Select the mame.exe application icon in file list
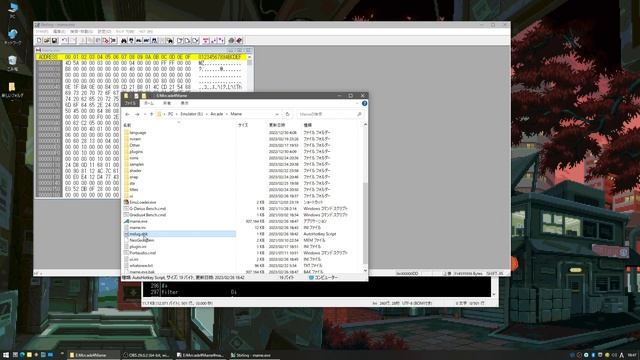This screenshot has height=360, width=640. 127,221
